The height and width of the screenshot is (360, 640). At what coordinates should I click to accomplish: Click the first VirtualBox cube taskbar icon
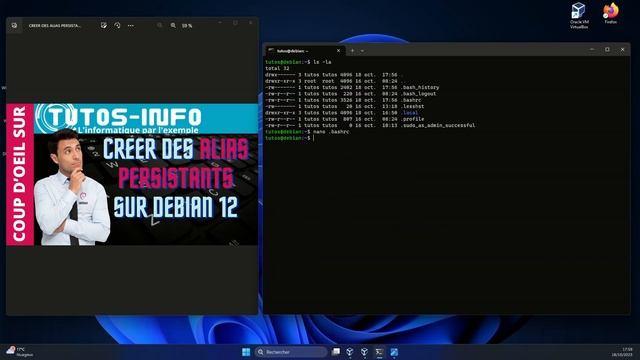[350, 352]
